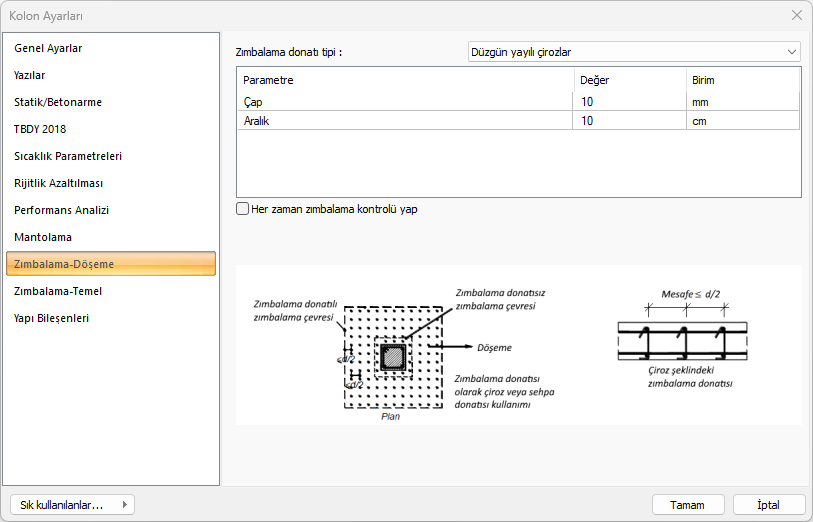Open the Sık kullanılanlar menu arrow
The height and width of the screenshot is (522, 813).
point(124,505)
